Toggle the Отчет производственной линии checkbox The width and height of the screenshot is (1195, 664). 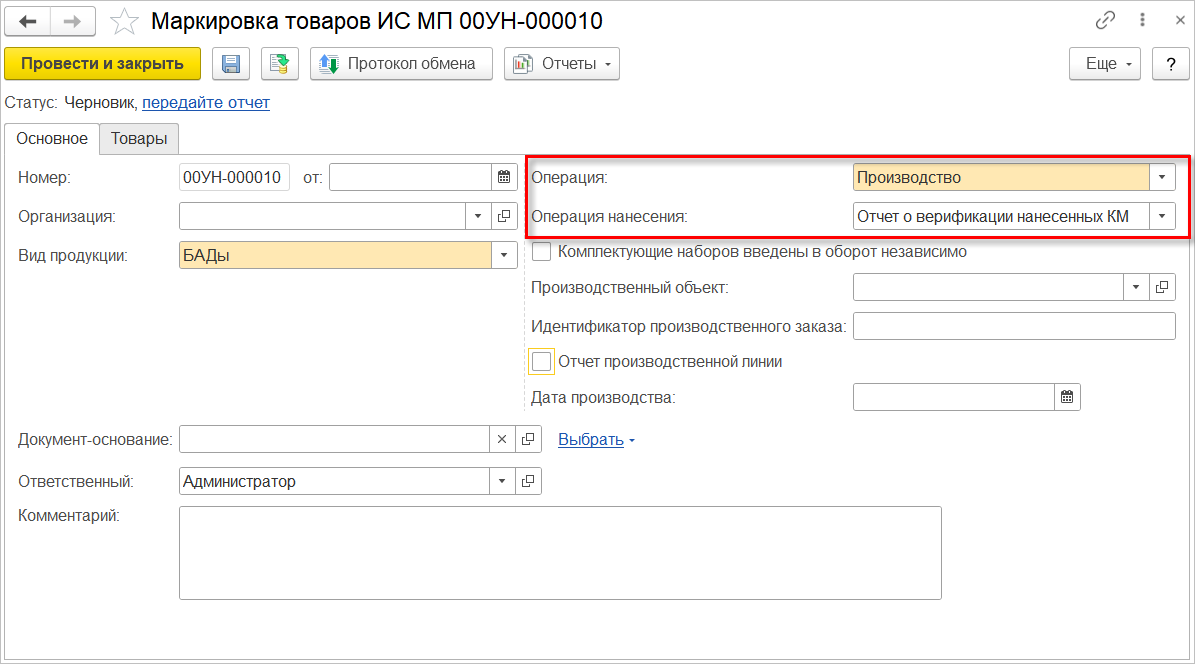point(542,361)
